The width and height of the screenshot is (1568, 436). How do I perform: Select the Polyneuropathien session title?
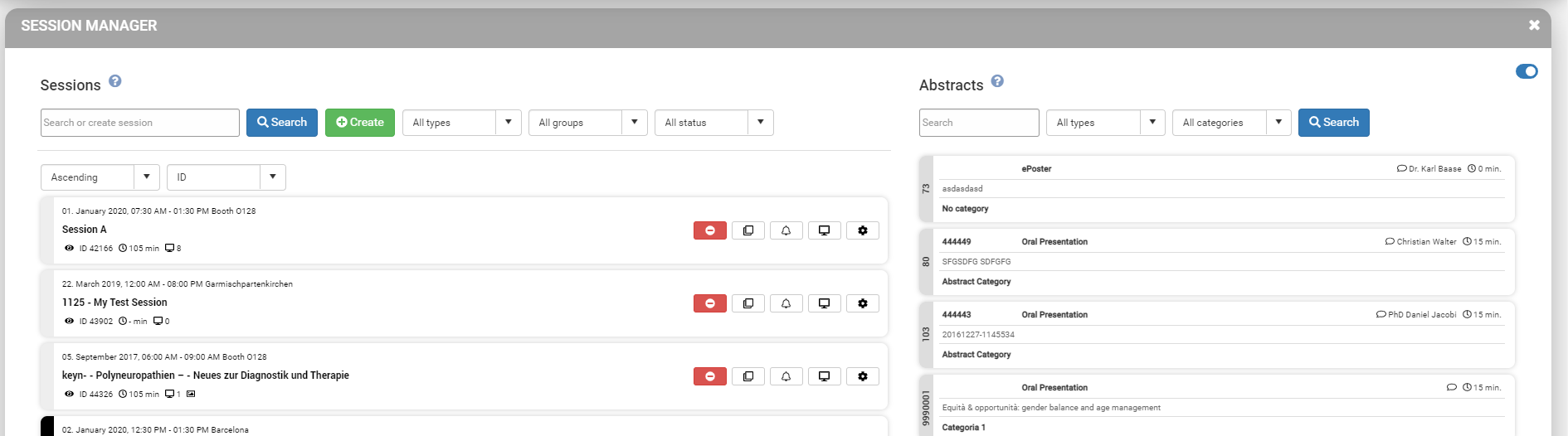pos(205,375)
